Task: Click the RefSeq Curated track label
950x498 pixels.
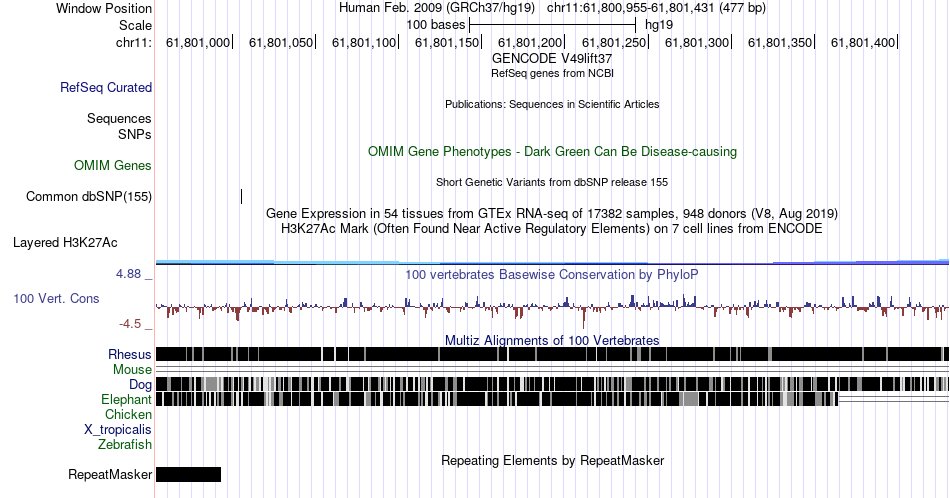Action: coord(106,87)
